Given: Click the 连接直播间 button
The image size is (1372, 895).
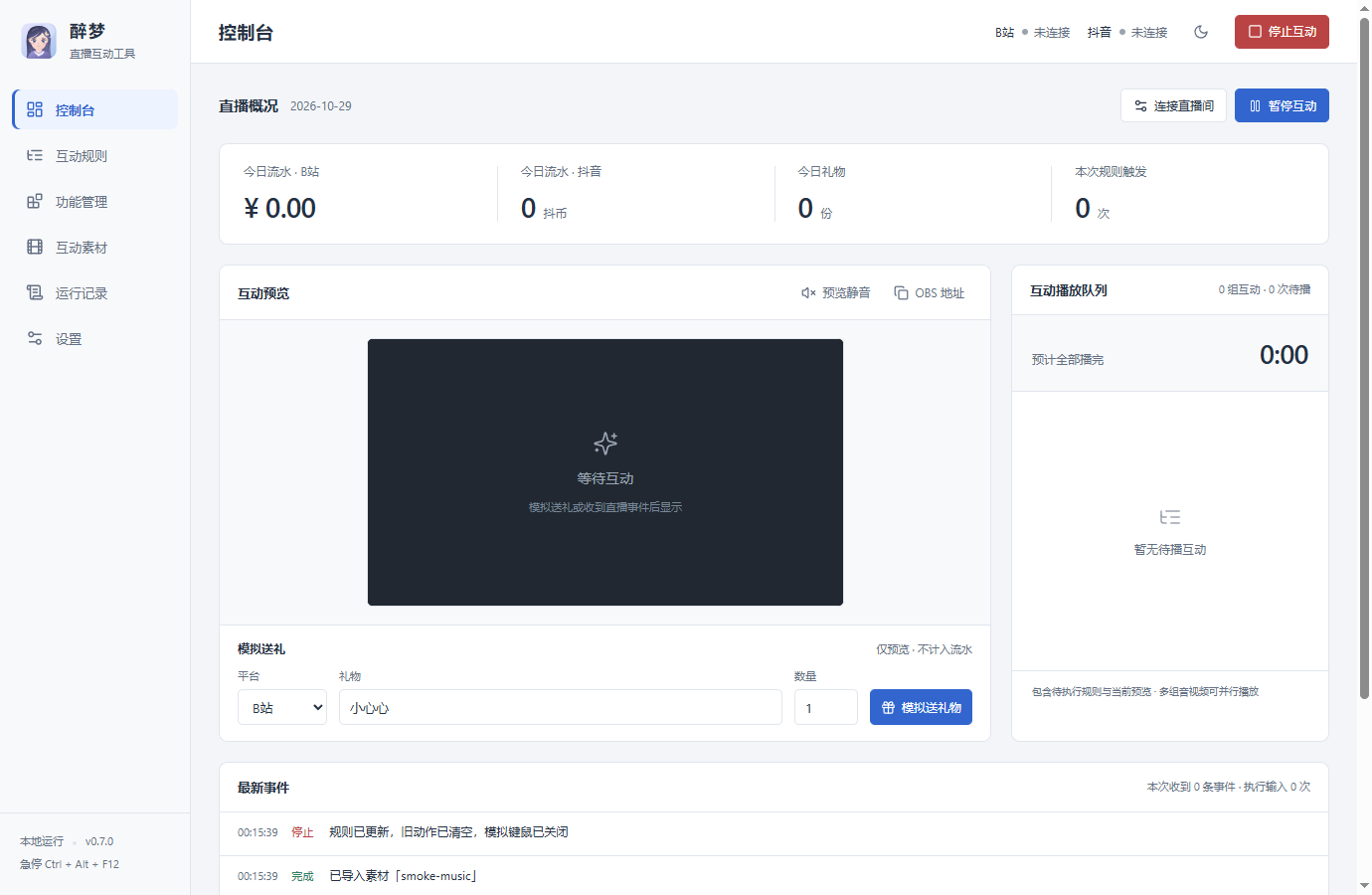Looking at the screenshot, I should click(x=1173, y=105).
